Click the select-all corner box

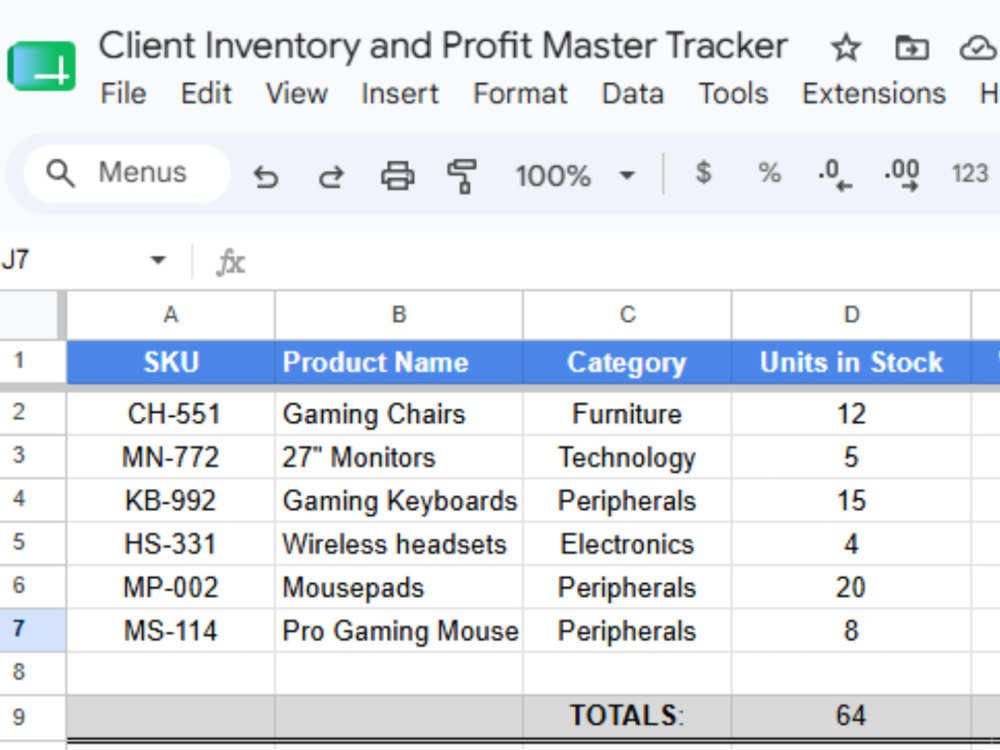click(31, 315)
